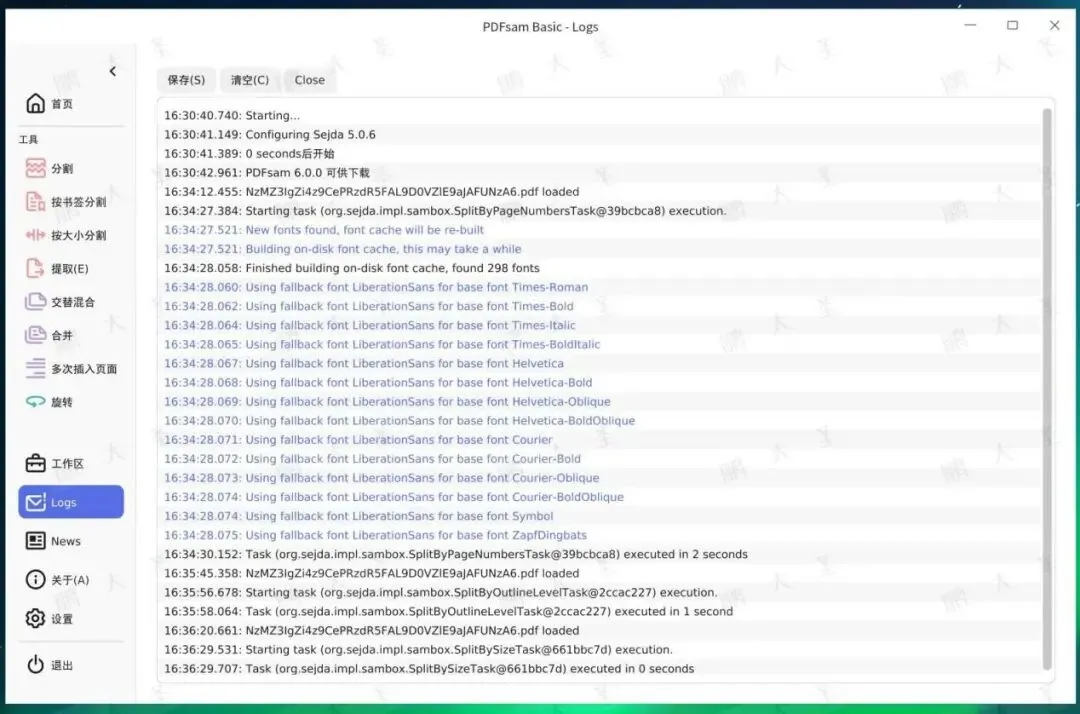Click the Close button in logs toolbar

(309, 80)
